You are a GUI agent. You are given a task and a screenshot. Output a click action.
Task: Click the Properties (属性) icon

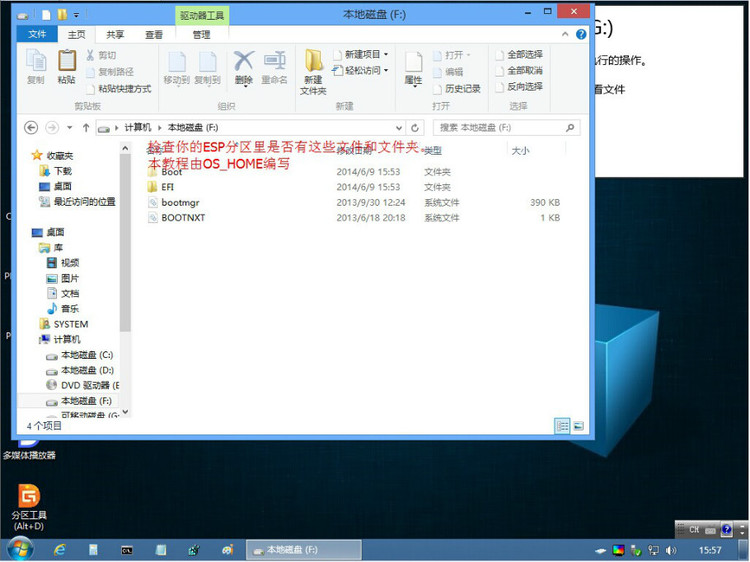coord(413,68)
